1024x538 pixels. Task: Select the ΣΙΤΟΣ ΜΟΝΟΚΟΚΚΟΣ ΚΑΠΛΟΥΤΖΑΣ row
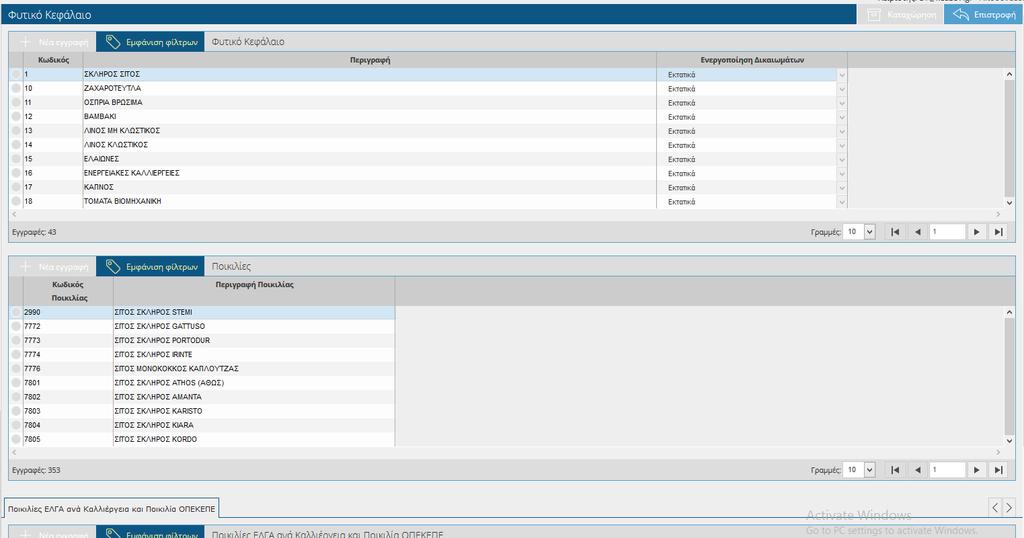pyautogui.click(x=202, y=369)
